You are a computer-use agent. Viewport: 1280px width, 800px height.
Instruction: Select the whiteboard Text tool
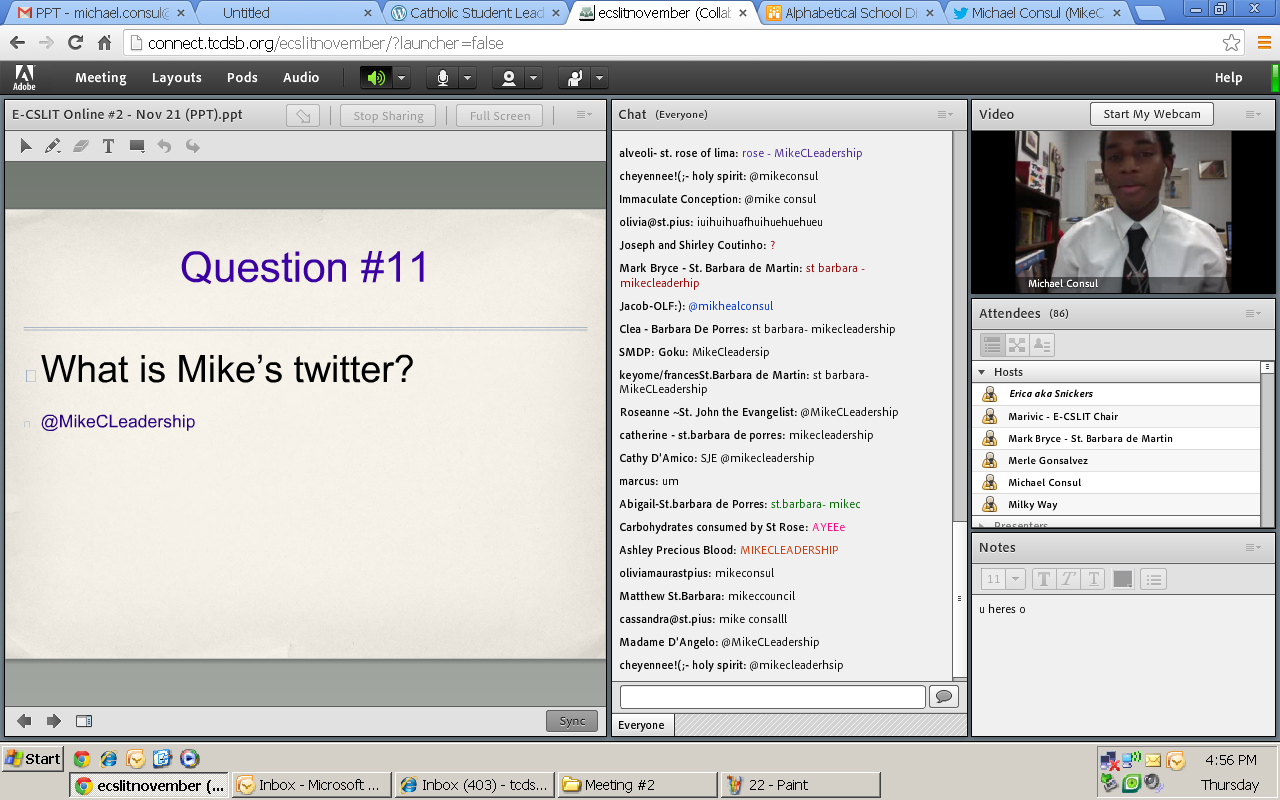(x=108, y=146)
